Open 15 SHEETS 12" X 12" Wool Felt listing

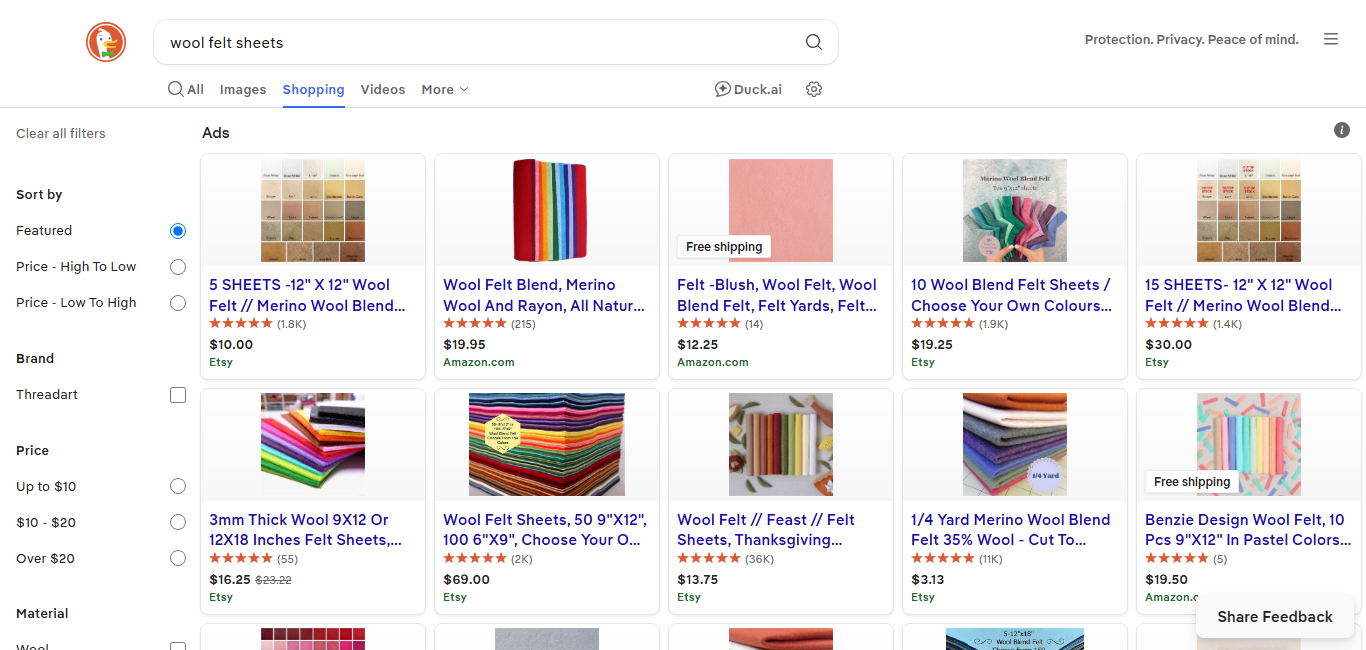(x=1243, y=295)
